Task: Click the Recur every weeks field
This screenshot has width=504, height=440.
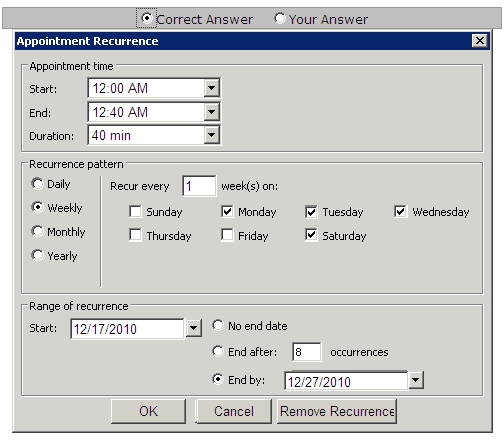Action: [199, 186]
